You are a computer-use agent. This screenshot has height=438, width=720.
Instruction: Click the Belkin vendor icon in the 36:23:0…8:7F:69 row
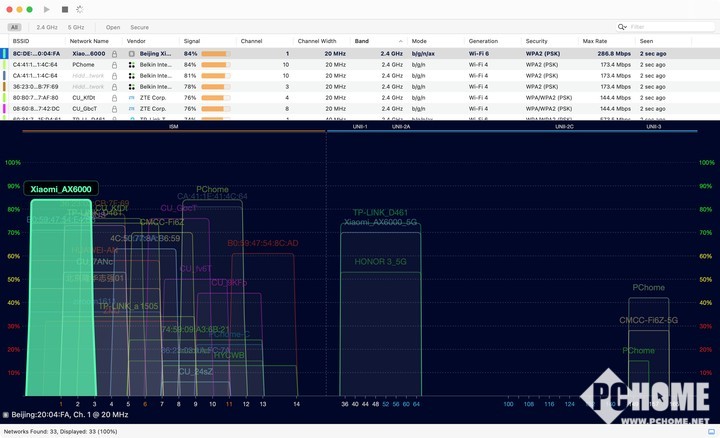(x=132, y=87)
